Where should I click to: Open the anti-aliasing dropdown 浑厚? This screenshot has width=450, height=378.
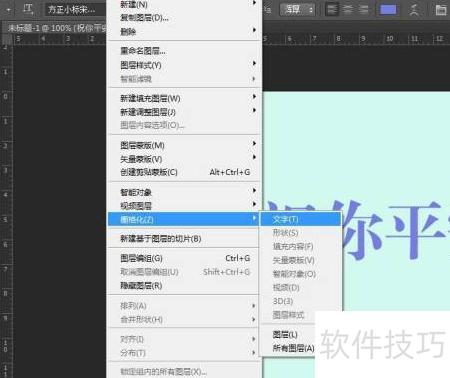click(297, 9)
